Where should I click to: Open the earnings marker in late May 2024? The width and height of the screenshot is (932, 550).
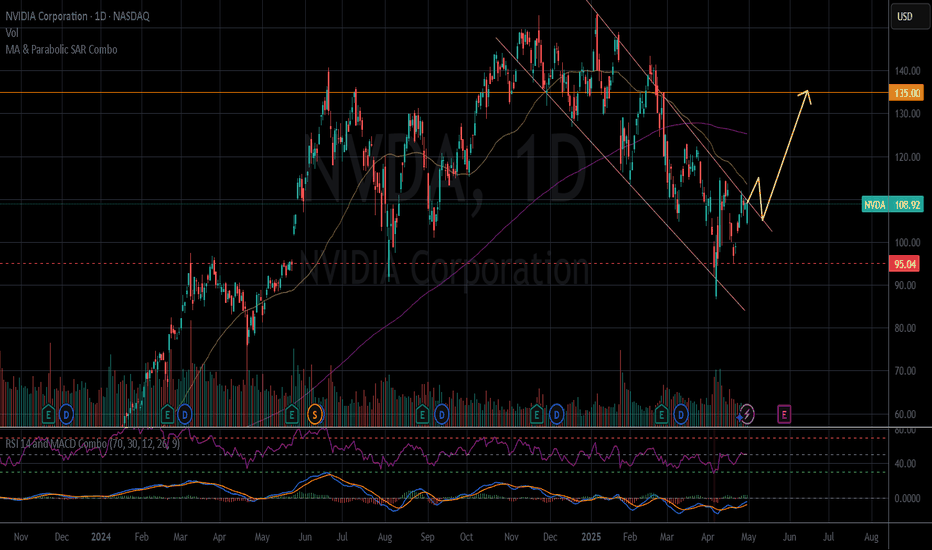coord(291,414)
